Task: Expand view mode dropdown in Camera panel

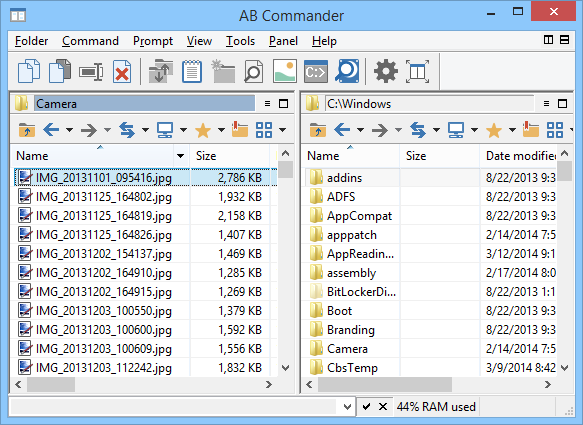Action: pos(282,130)
